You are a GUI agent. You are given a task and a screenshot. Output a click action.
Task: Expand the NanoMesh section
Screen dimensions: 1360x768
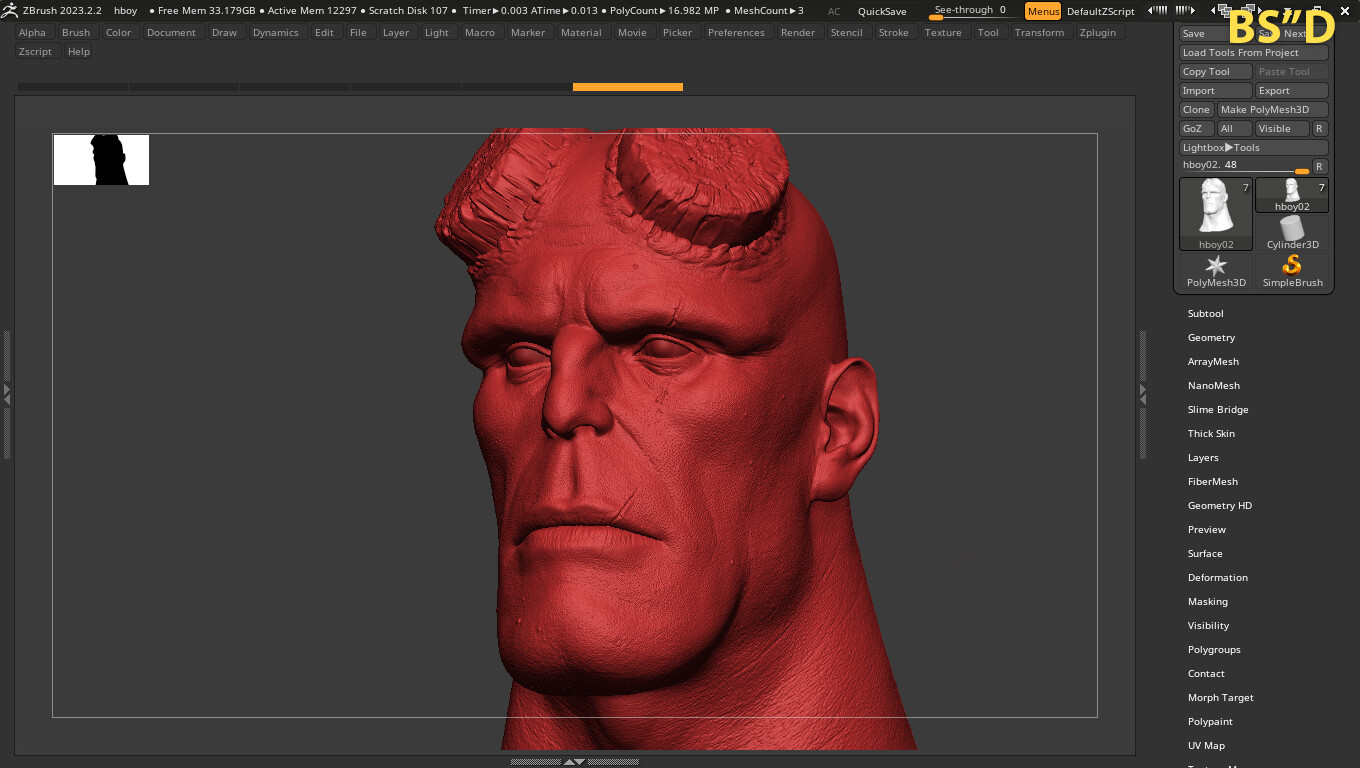1213,386
